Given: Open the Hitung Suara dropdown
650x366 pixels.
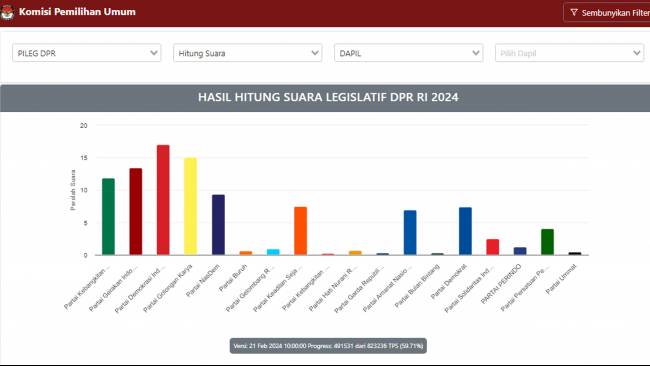Looking at the screenshot, I should pos(247,53).
